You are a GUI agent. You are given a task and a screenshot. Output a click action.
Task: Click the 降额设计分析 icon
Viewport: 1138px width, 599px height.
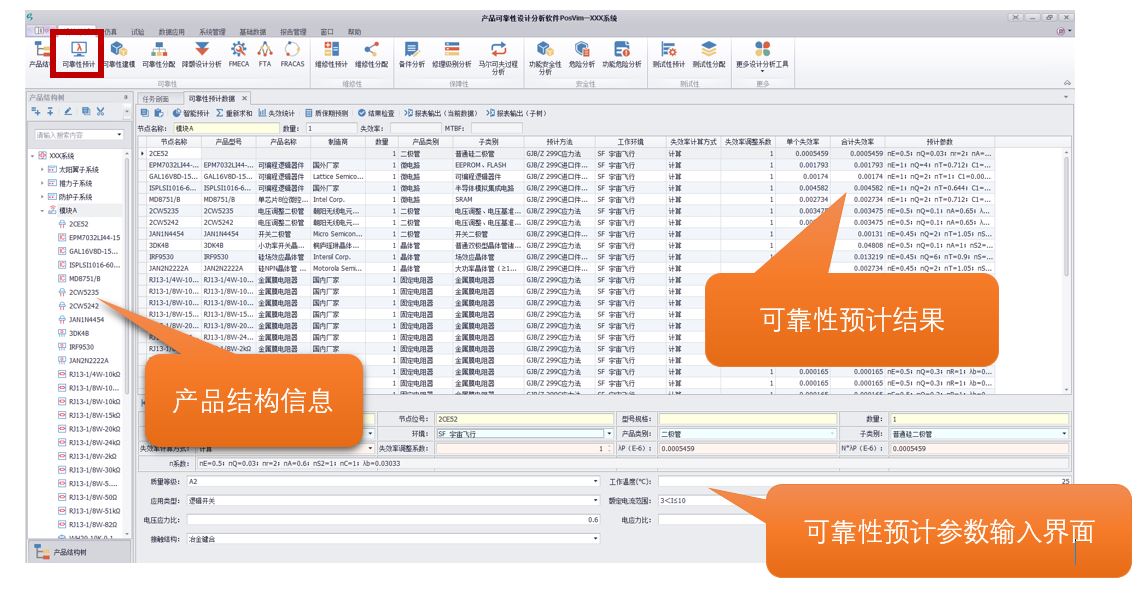click(x=201, y=53)
